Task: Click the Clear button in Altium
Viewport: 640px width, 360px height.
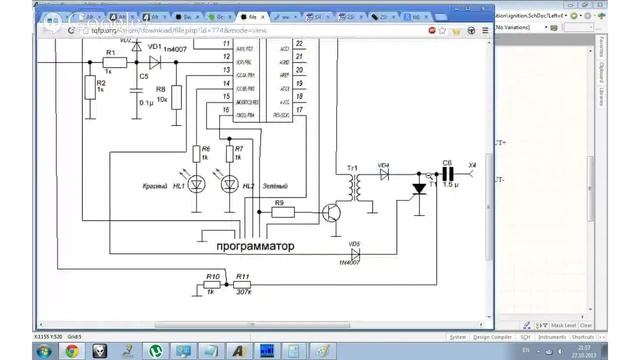Action: point(586,325)
